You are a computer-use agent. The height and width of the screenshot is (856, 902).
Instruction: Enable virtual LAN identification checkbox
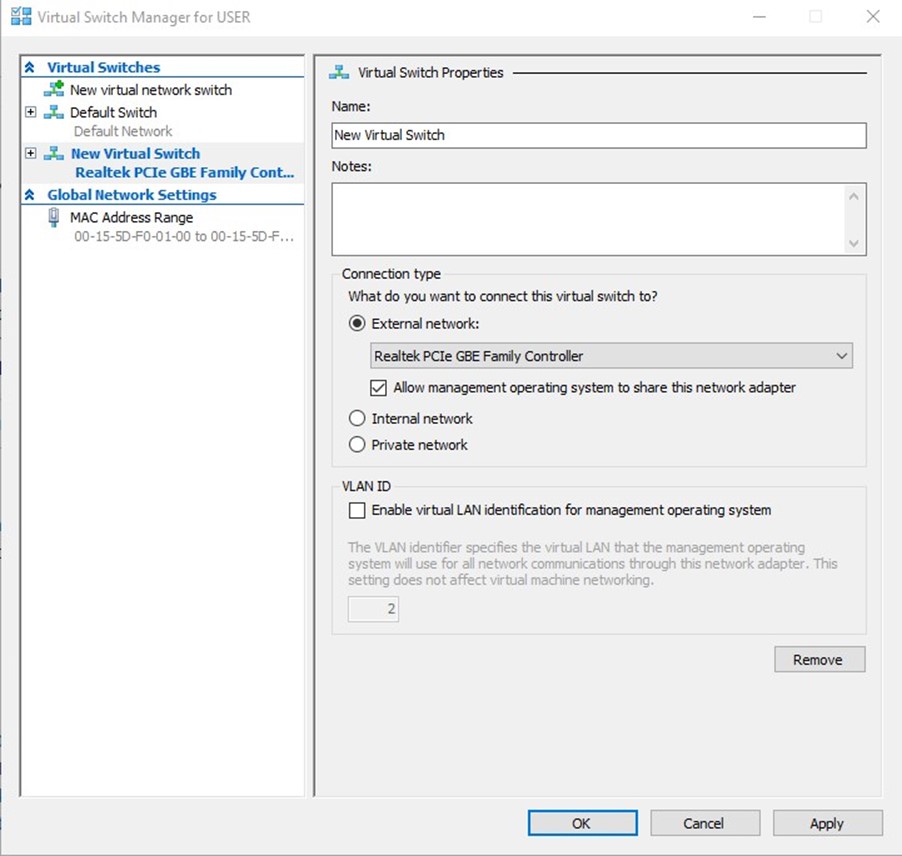tap(357, 510)
